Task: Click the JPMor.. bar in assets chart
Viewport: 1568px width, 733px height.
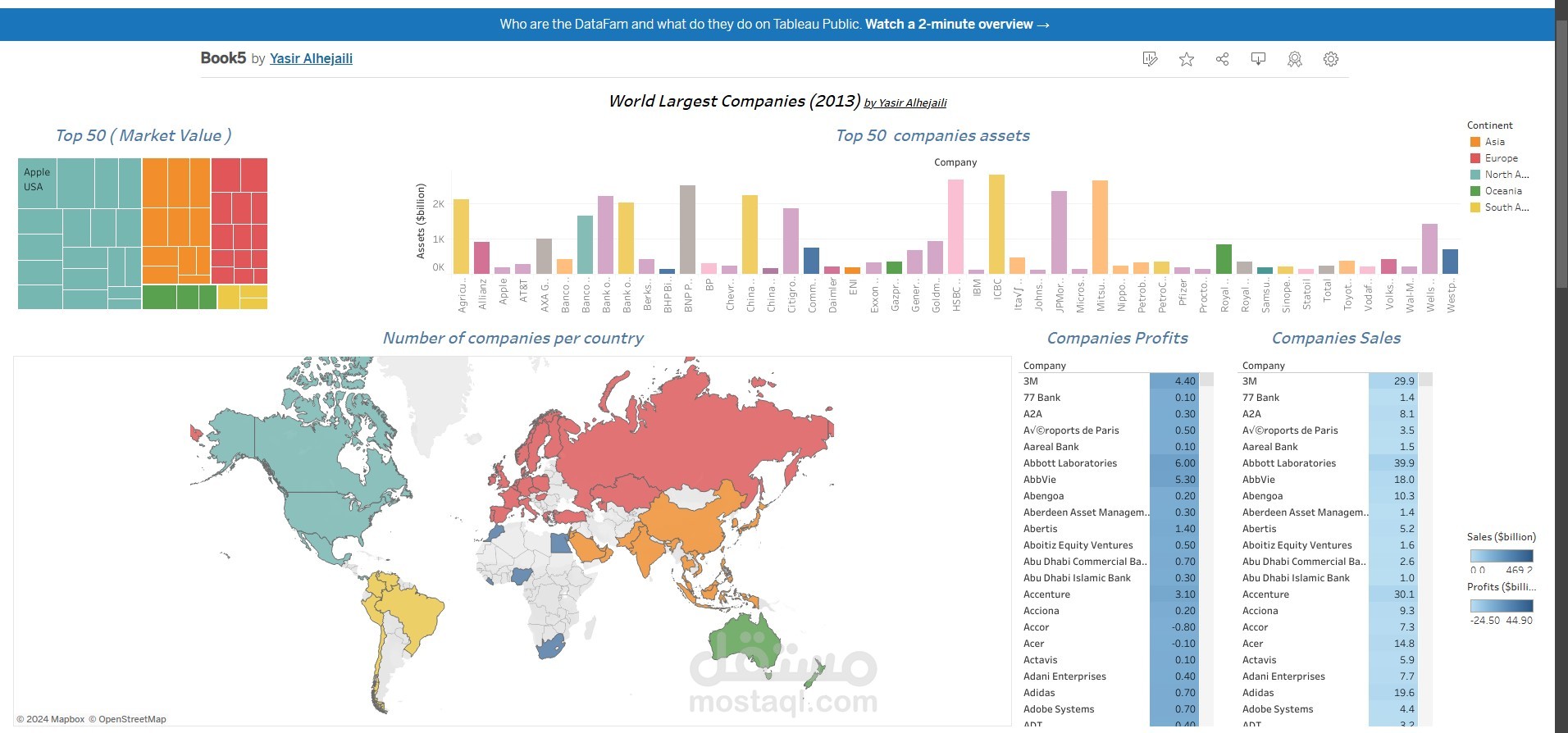Action: pos(1059,232)
